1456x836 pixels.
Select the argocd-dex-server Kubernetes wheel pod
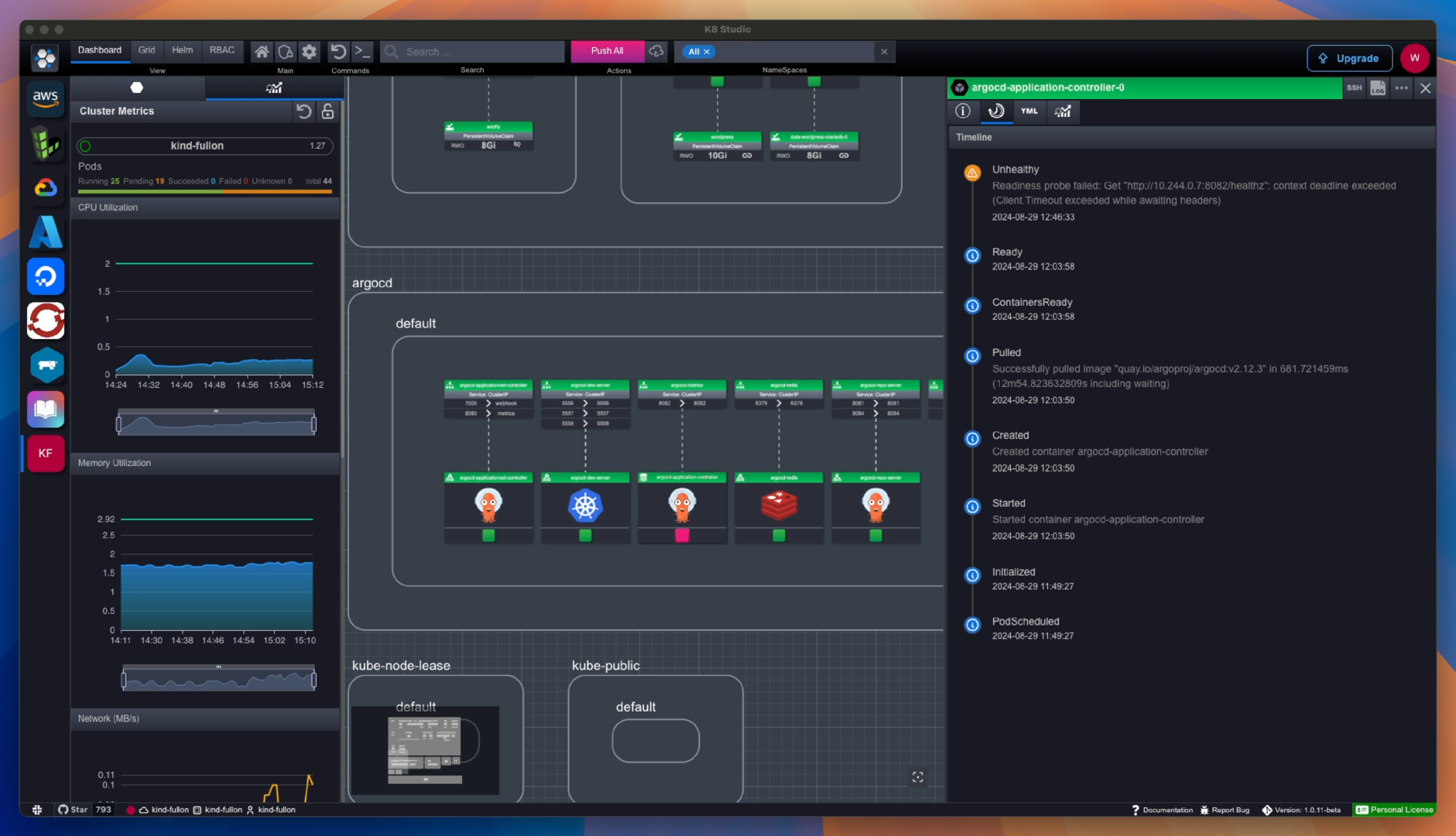[585, 507]
